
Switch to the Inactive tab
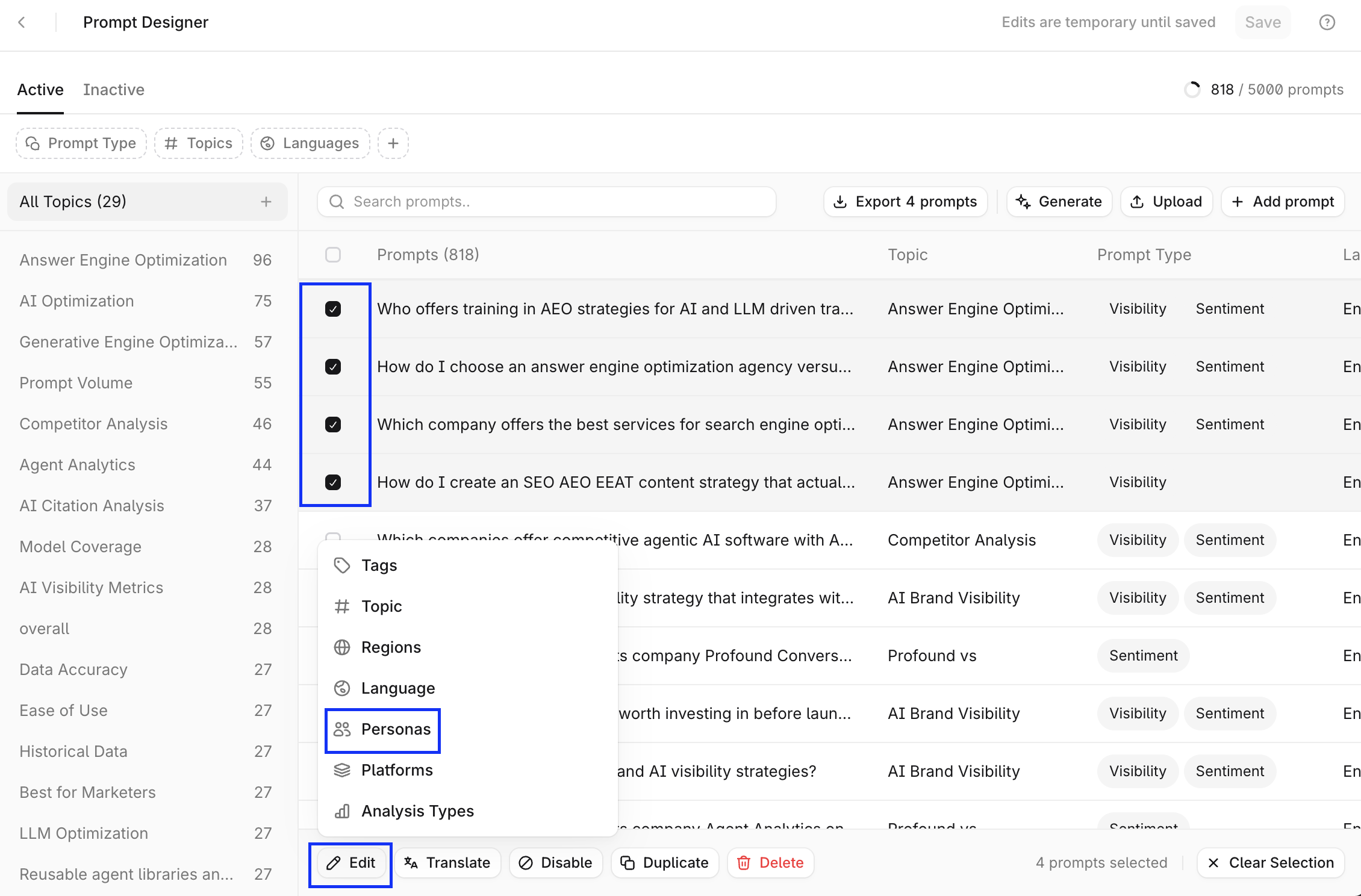click(x=114, y=90)
